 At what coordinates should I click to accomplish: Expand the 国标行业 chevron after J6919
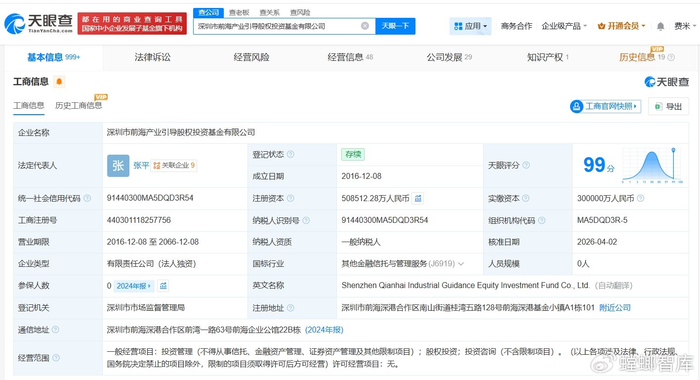tap(461, 264)
